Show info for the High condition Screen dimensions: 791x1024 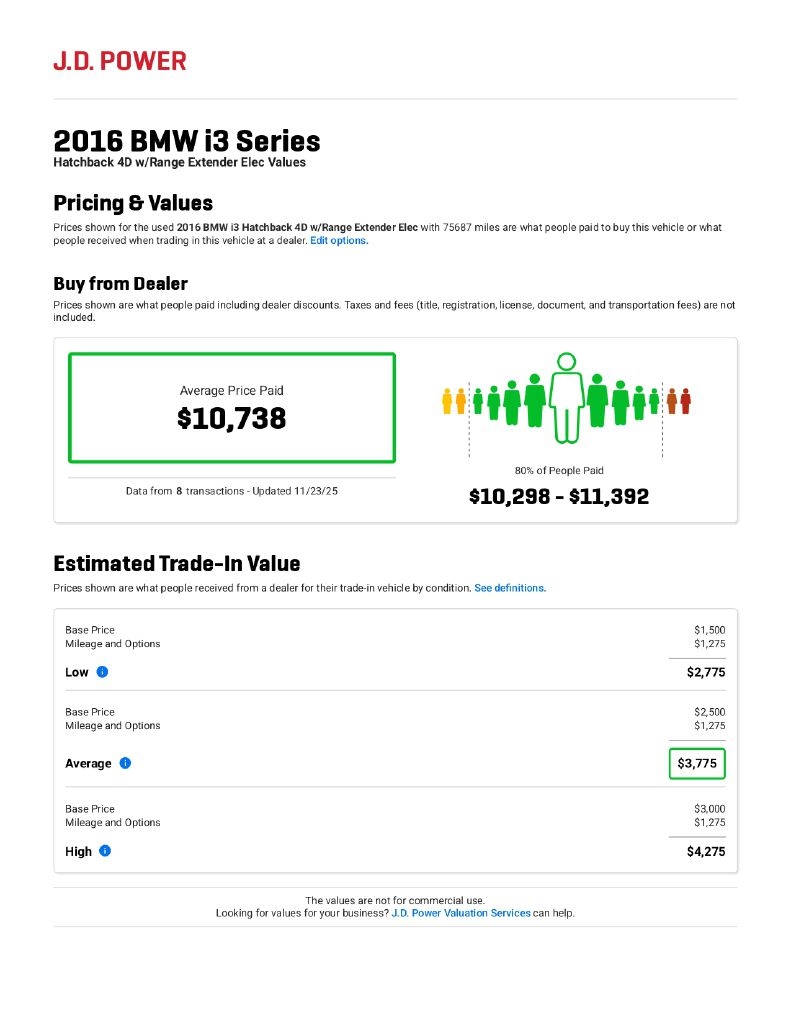tap(105, 851)
